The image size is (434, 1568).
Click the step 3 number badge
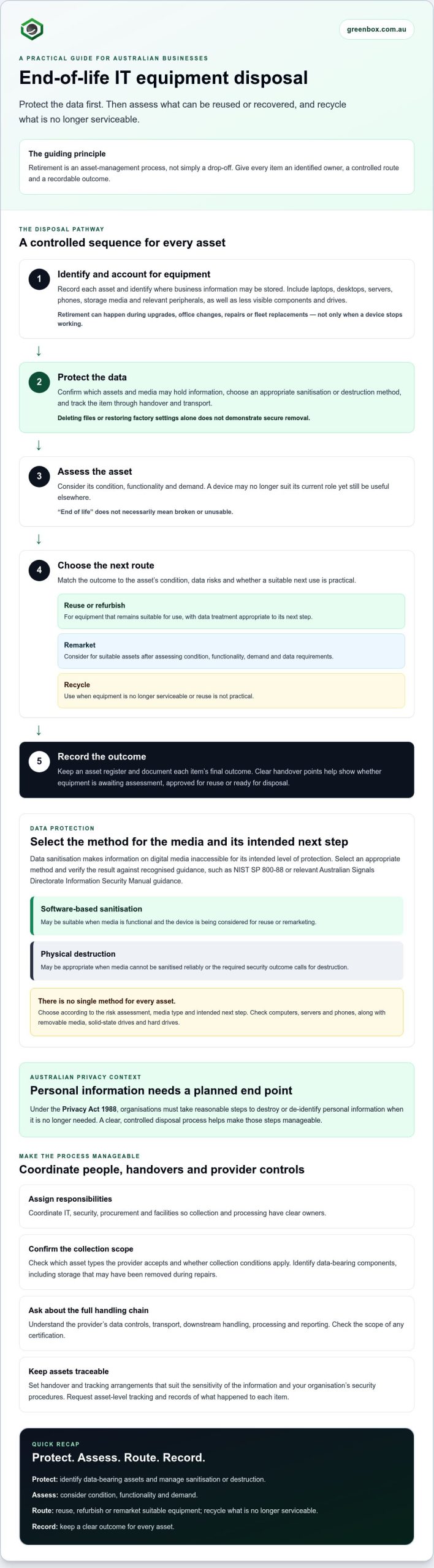tap(39, 476)
